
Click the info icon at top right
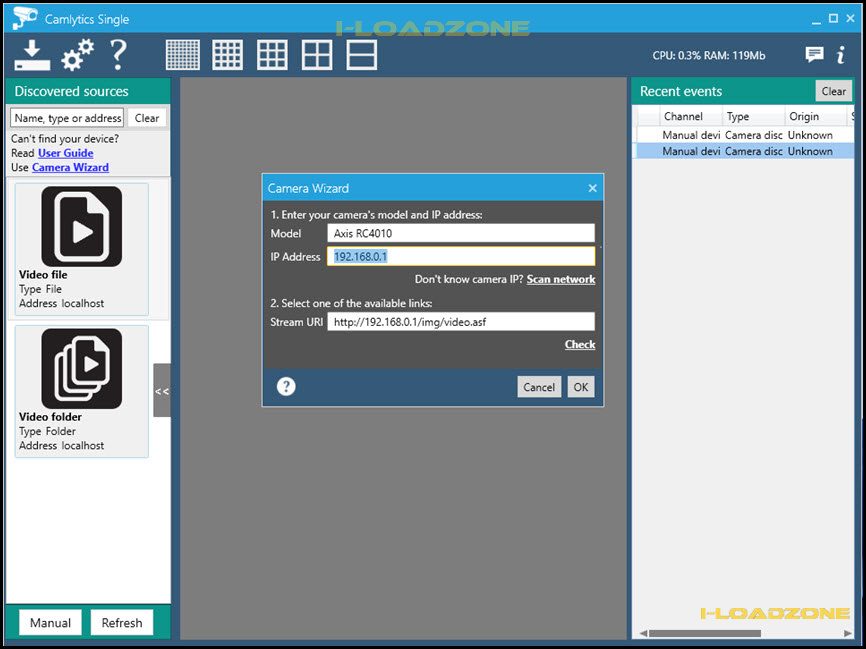[841, 55]
